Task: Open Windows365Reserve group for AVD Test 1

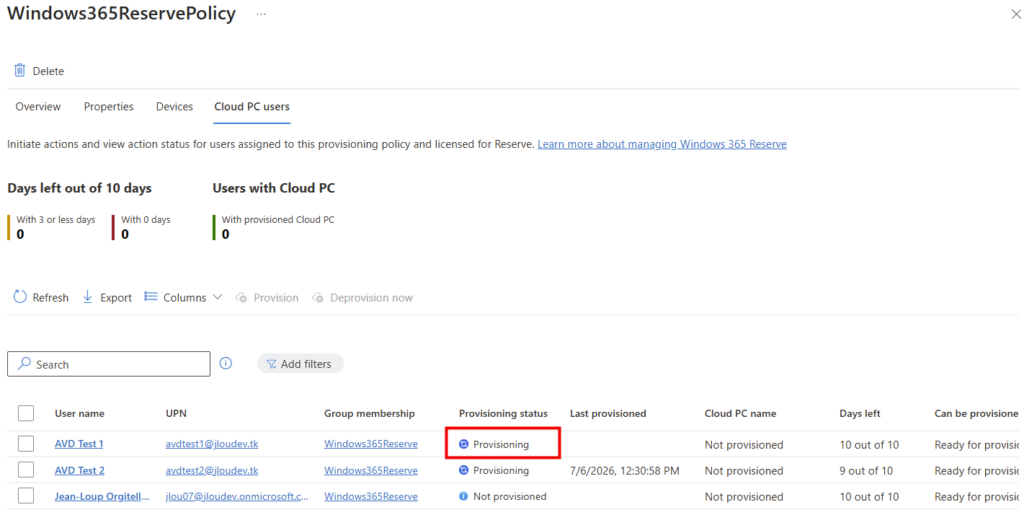Action: pos(371,444)
